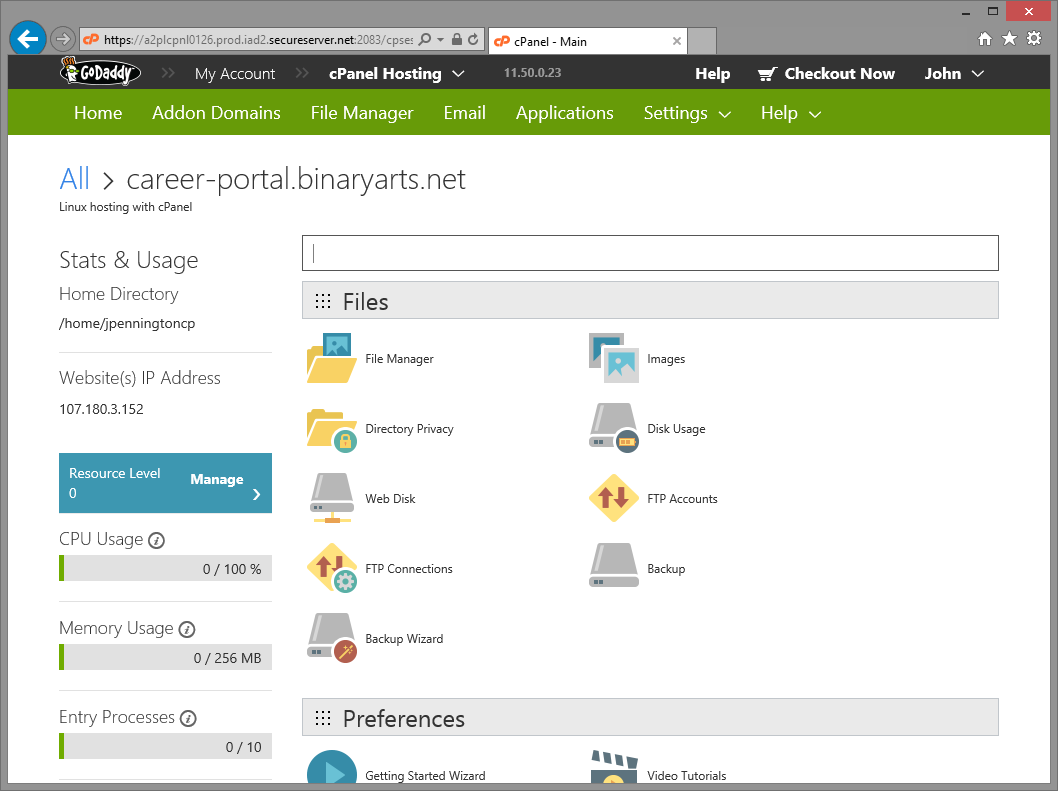This screenshot has width=1058, height=791.
Task: Click the Memory Usage info icon
Action: tap(187, 630)
